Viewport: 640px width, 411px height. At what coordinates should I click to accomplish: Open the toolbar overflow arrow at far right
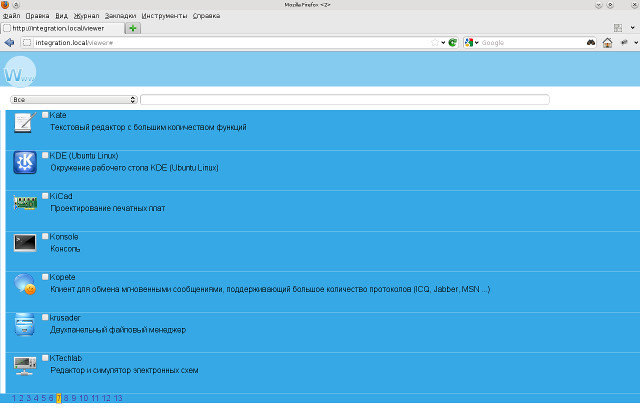click(636, 42)
